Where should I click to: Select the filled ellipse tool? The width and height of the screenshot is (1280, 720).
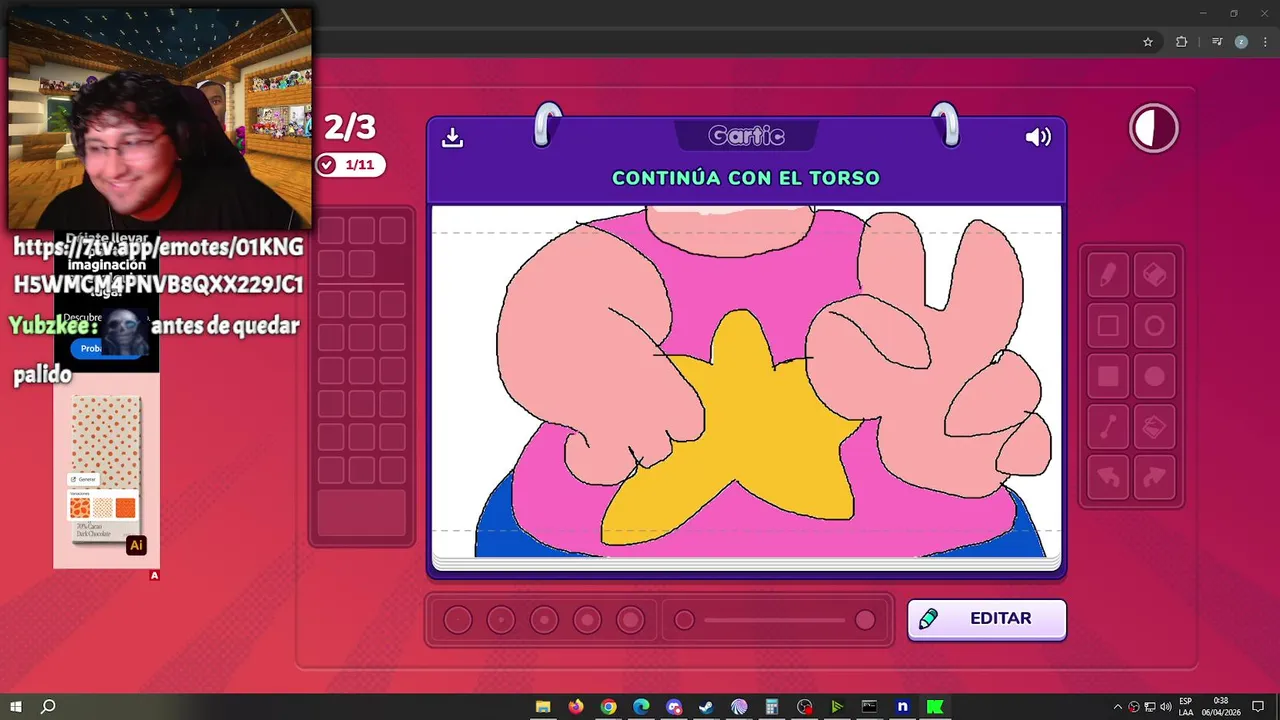coord(1154,377)
